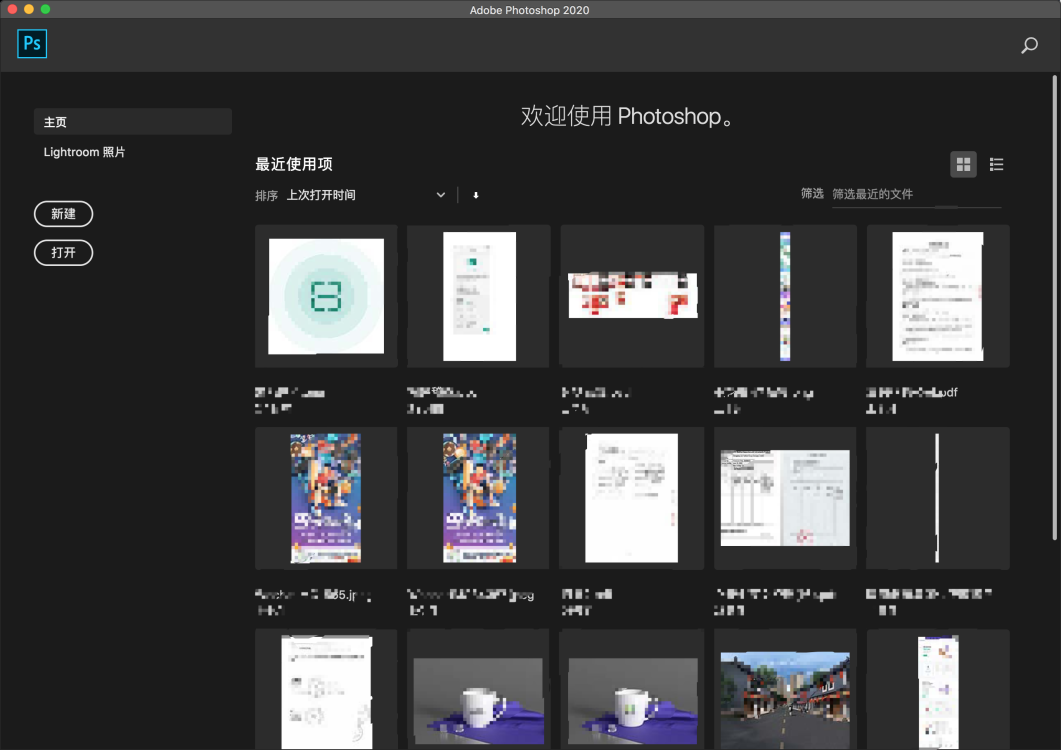The width and height of the screenshot is (1061, 750).
Task: Open the street scene photo thumbnail
Action: pos(785,690)
